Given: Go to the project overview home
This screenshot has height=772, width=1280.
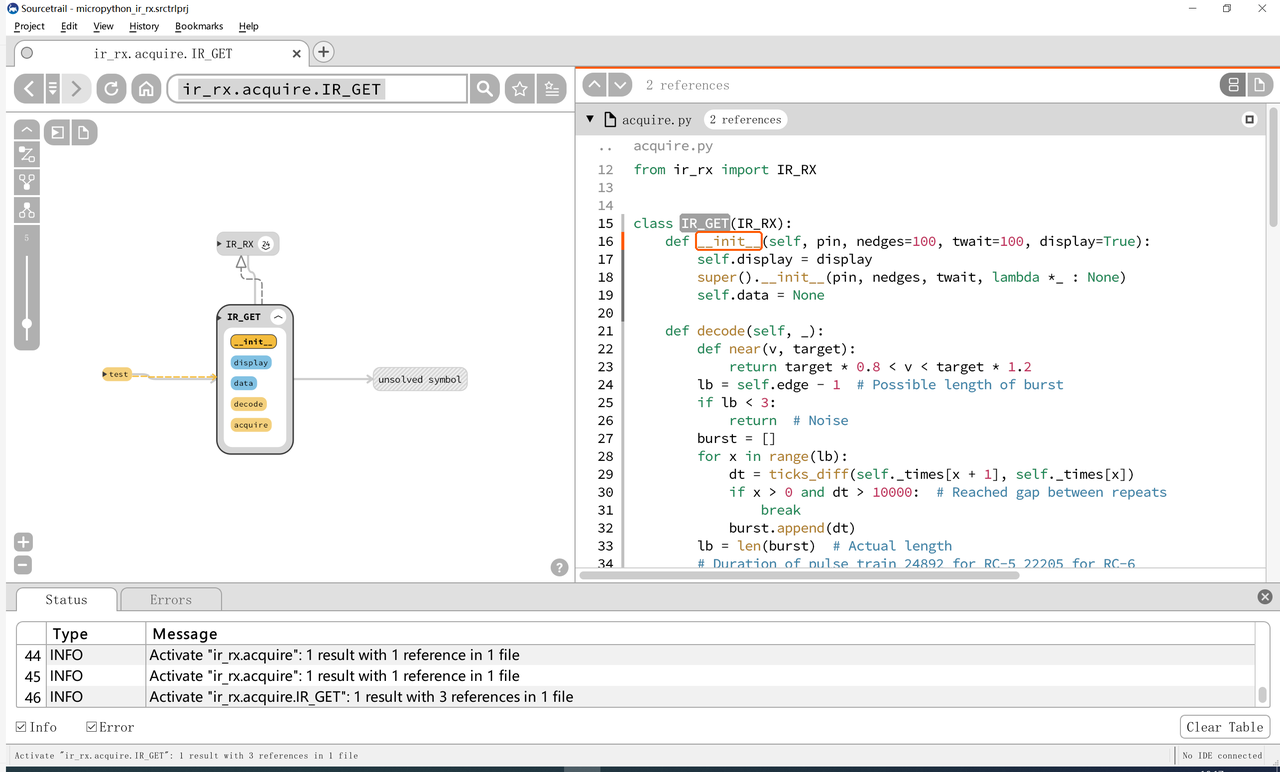Looking at the screenshot, I should point(146,89).
